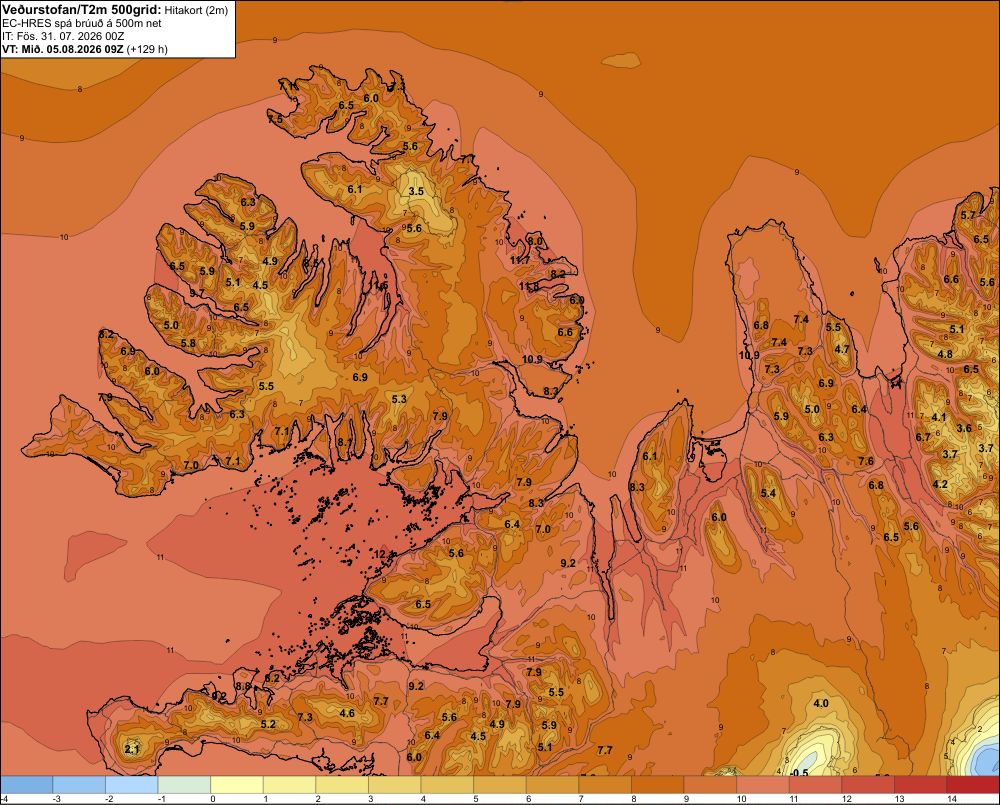Click the 3.5 temperature label on the map
This screenshot has height=805, width=1000.
(x=416, y=191)
